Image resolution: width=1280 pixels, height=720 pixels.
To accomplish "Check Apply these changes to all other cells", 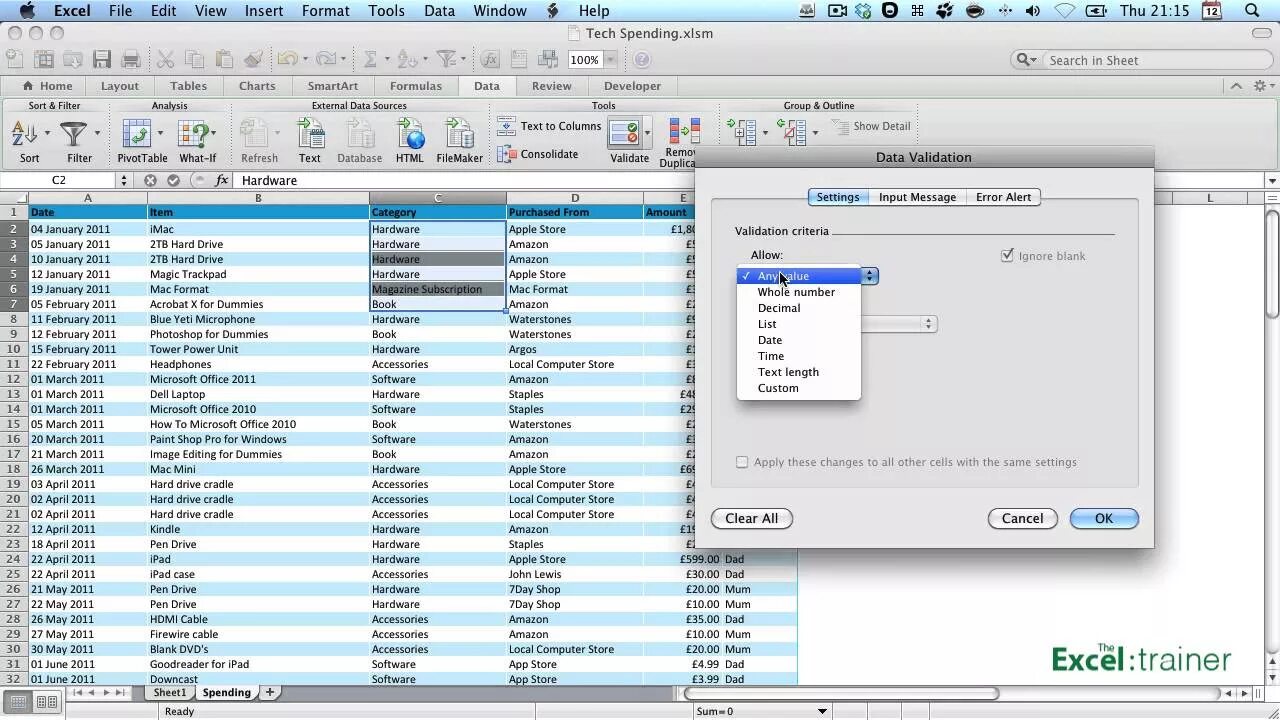I will [742, 462].
